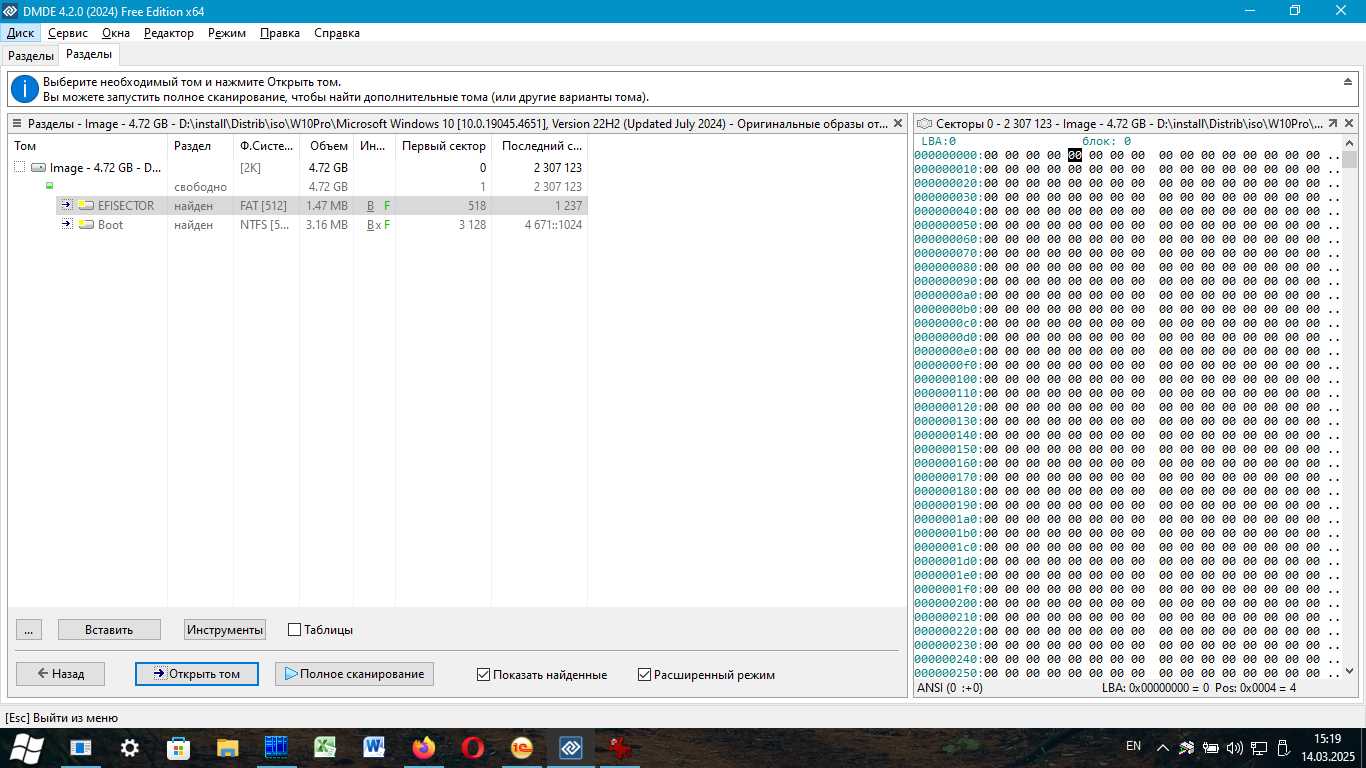Expand the EFISECTOR volume arrow
Image resolution: width=1366 pixels, height=768 pixels.
67,206
